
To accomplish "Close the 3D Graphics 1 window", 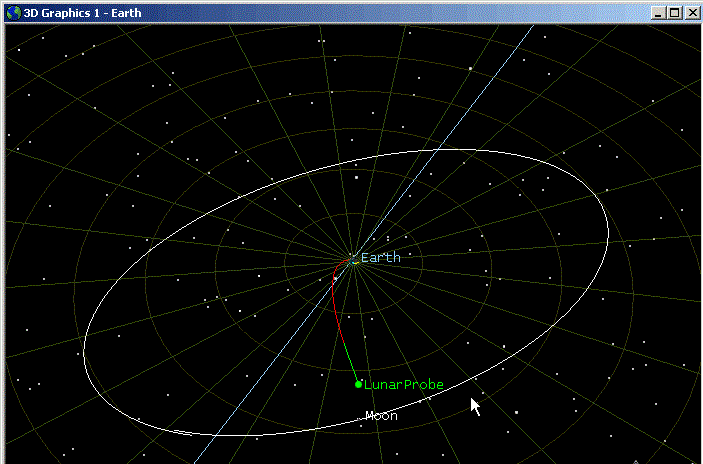I will click(690, 12).
